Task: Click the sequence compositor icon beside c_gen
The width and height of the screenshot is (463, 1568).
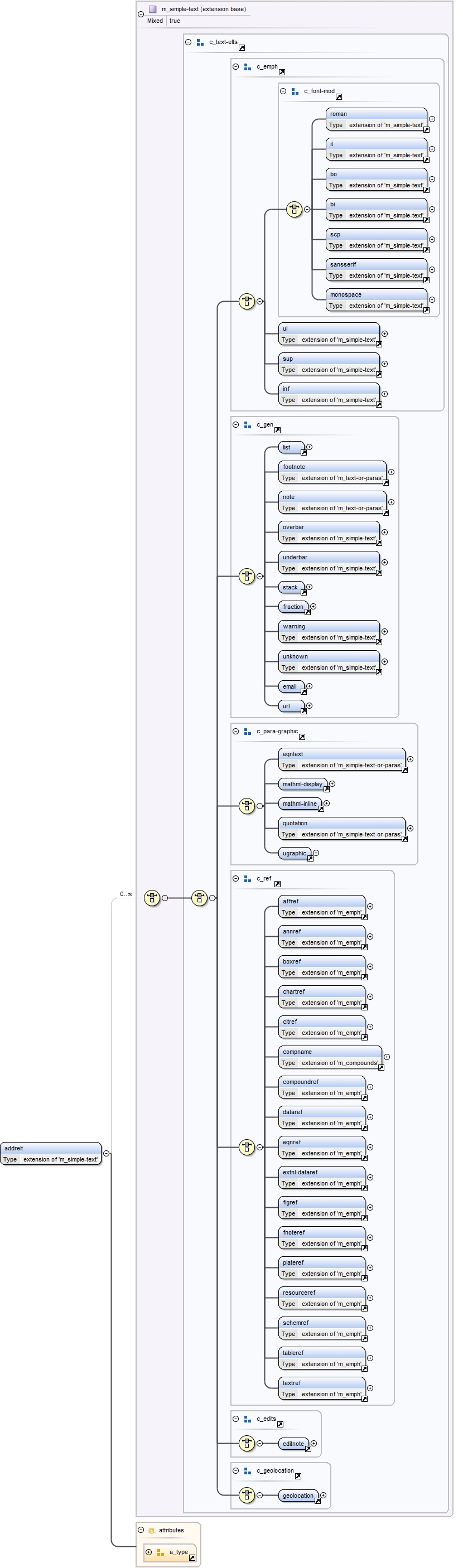Action: coord(246,576)
